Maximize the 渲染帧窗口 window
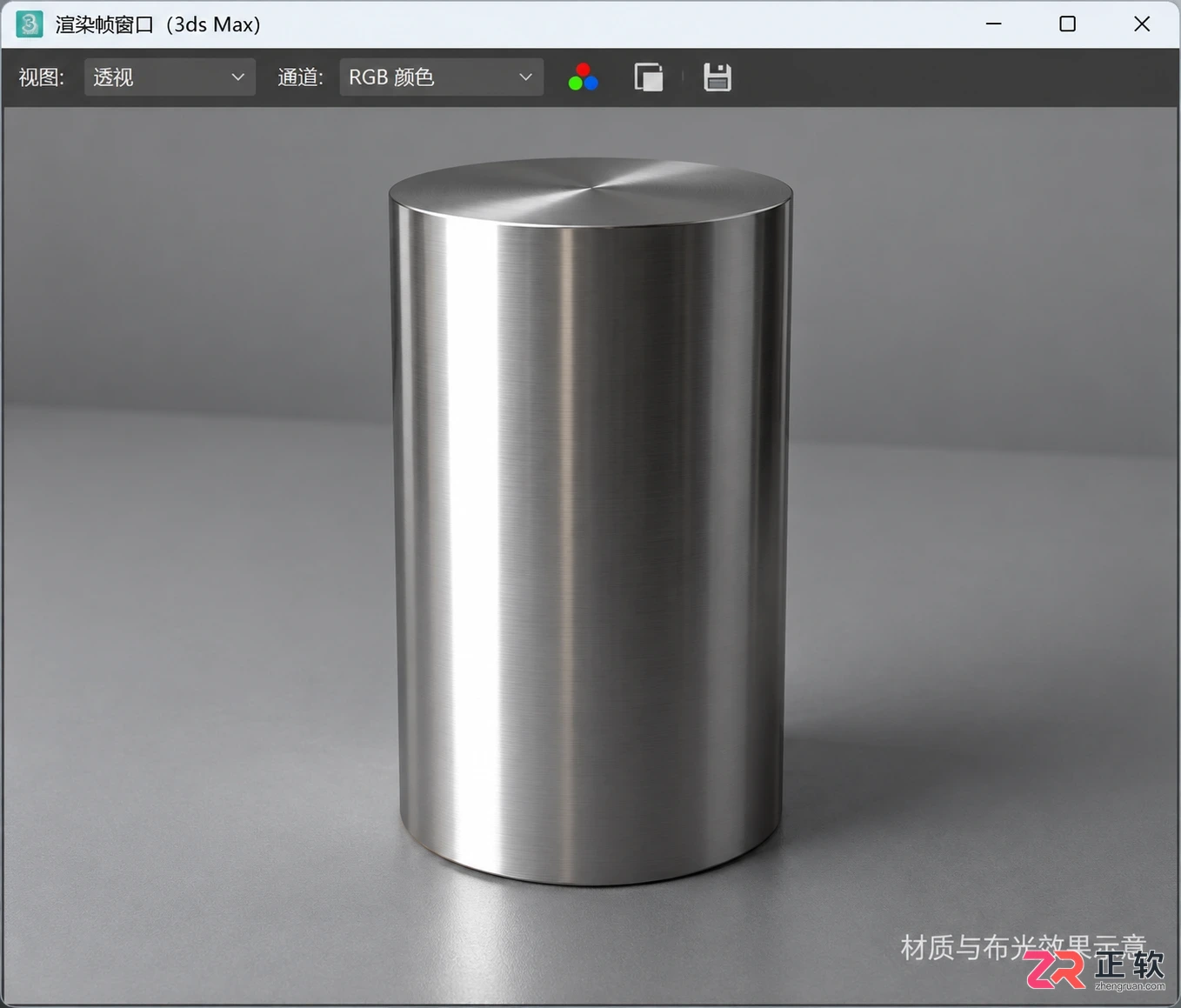1181x1008 pixels. 1068,24
